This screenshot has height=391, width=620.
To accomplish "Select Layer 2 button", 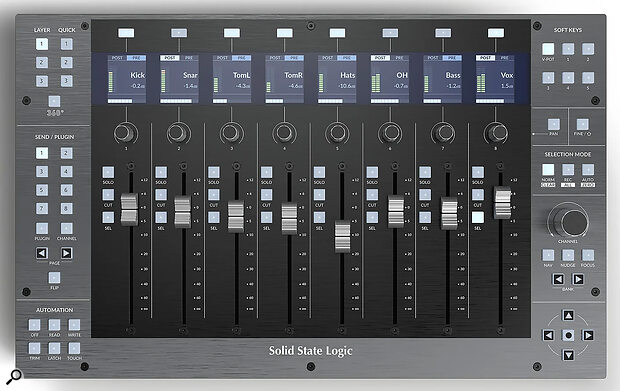I will tap(42, 62).
